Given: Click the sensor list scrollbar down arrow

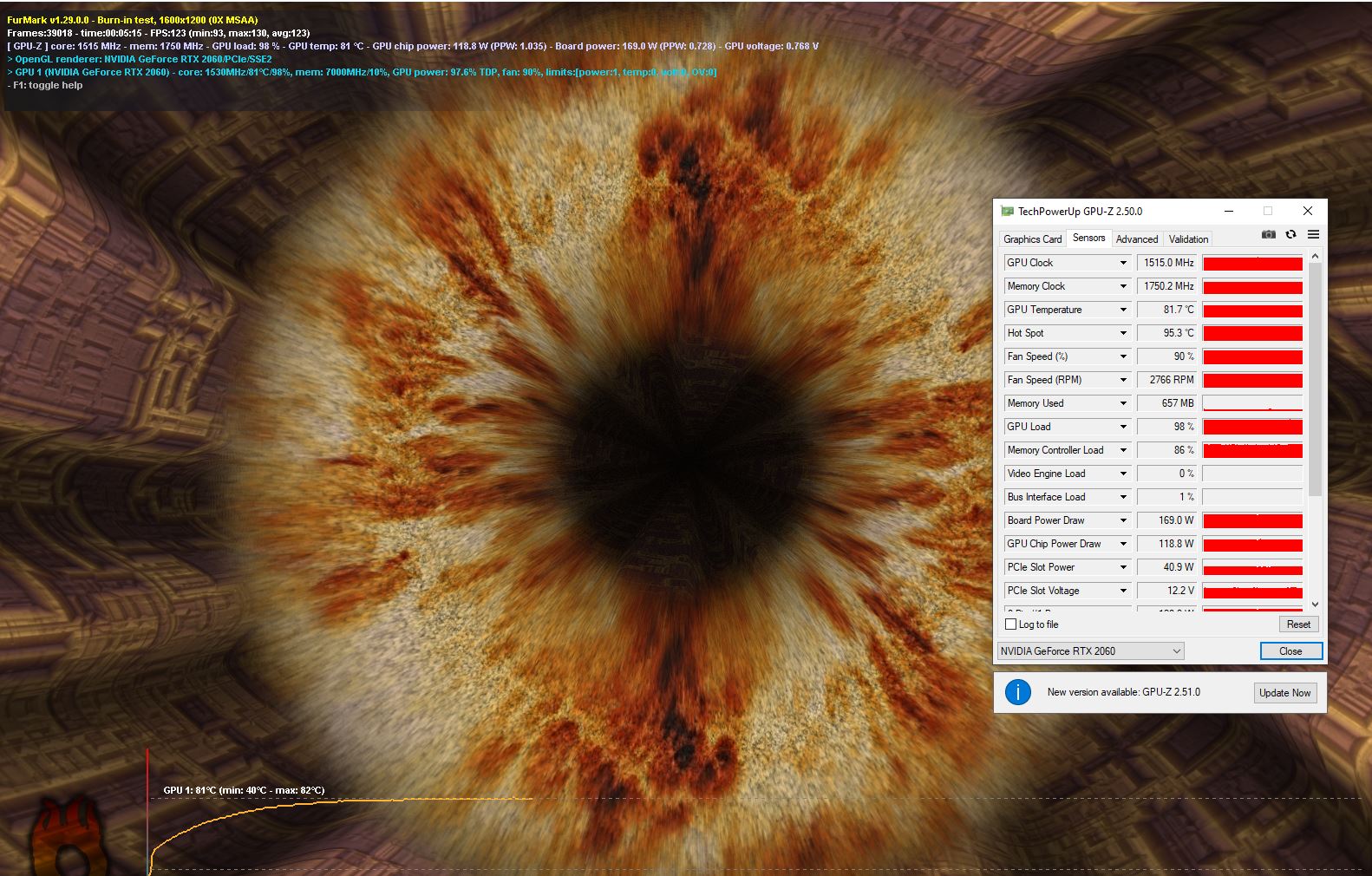Looking at the screenshot, I should point(1315,605).
